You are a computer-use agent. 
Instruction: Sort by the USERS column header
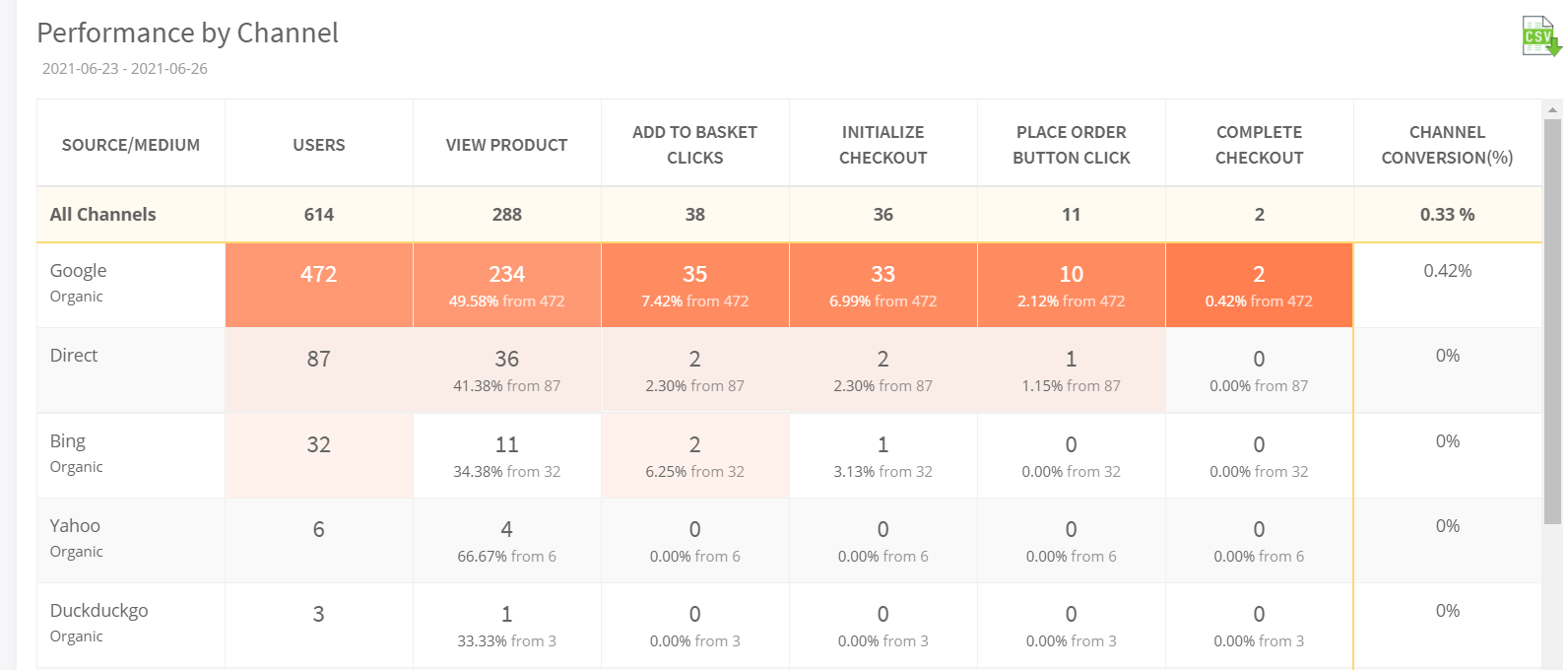318,145
